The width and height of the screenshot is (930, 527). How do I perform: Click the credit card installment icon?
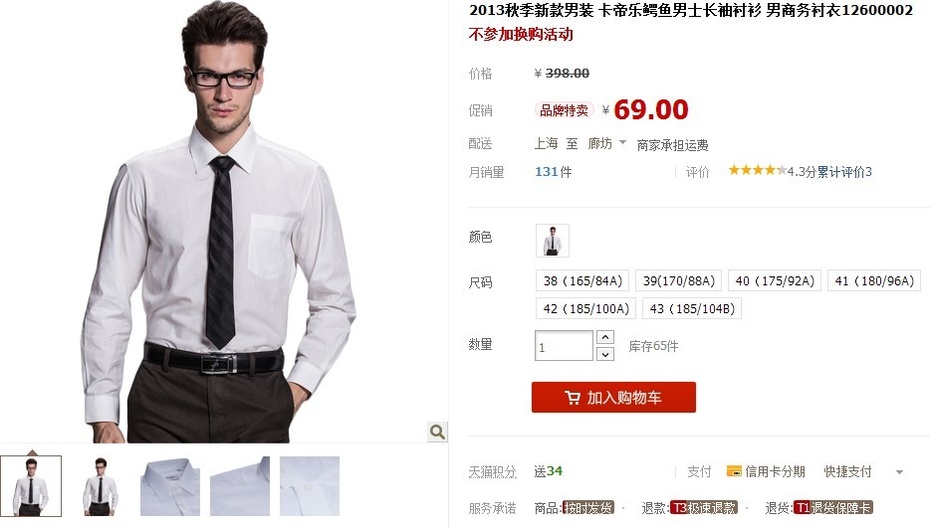click(734, 471)
